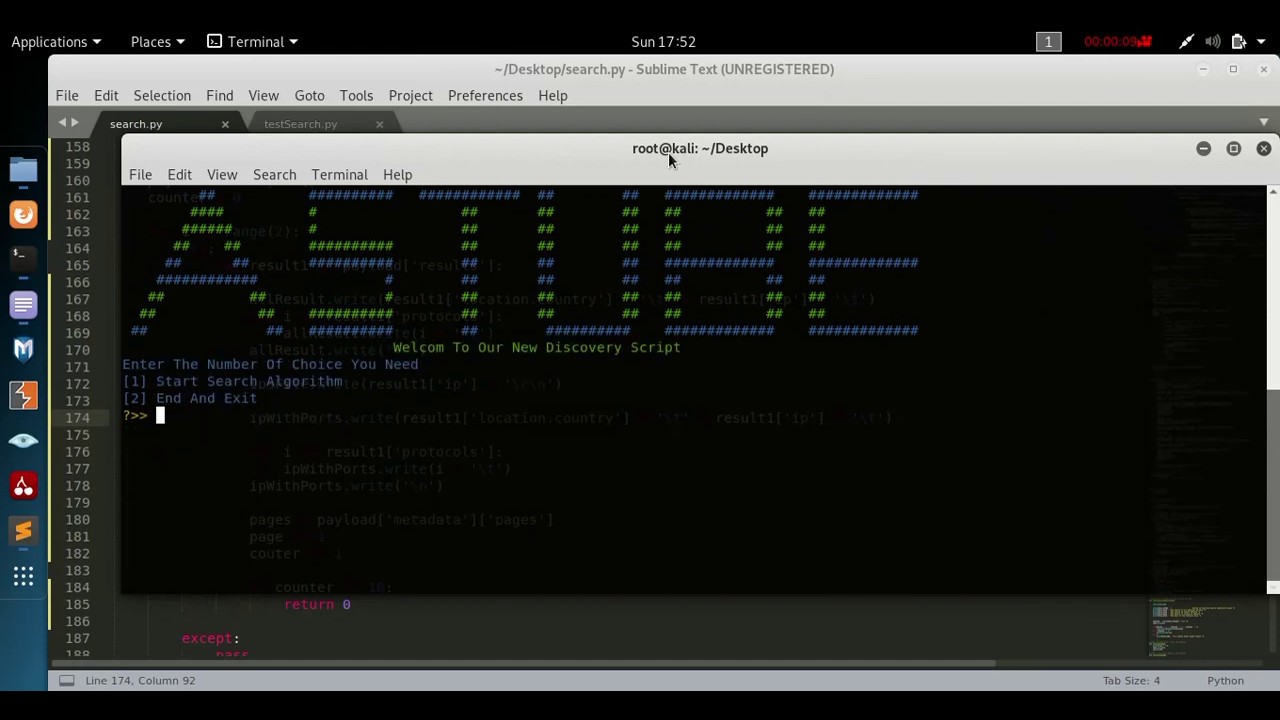Click the red screen recorder indicator

click(x=1118, y=42)
